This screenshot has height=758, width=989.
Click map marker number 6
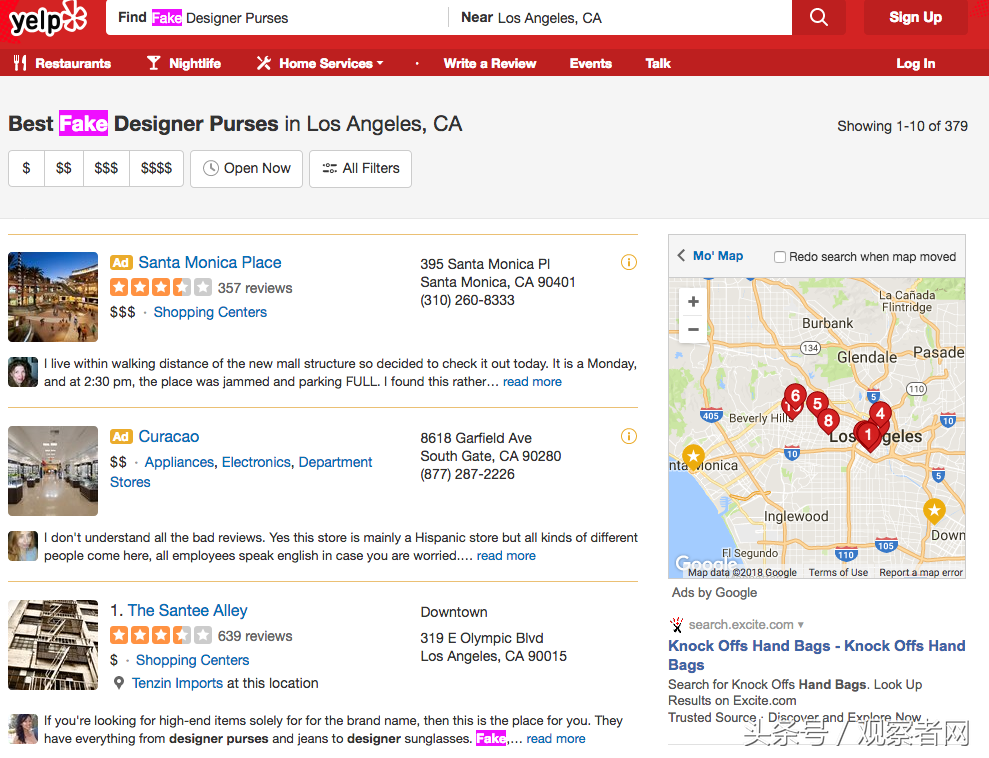795,396
